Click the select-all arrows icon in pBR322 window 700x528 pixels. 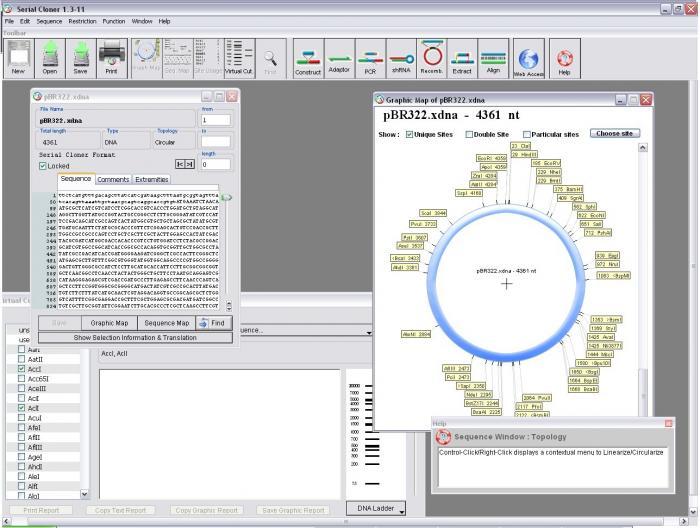185,164
